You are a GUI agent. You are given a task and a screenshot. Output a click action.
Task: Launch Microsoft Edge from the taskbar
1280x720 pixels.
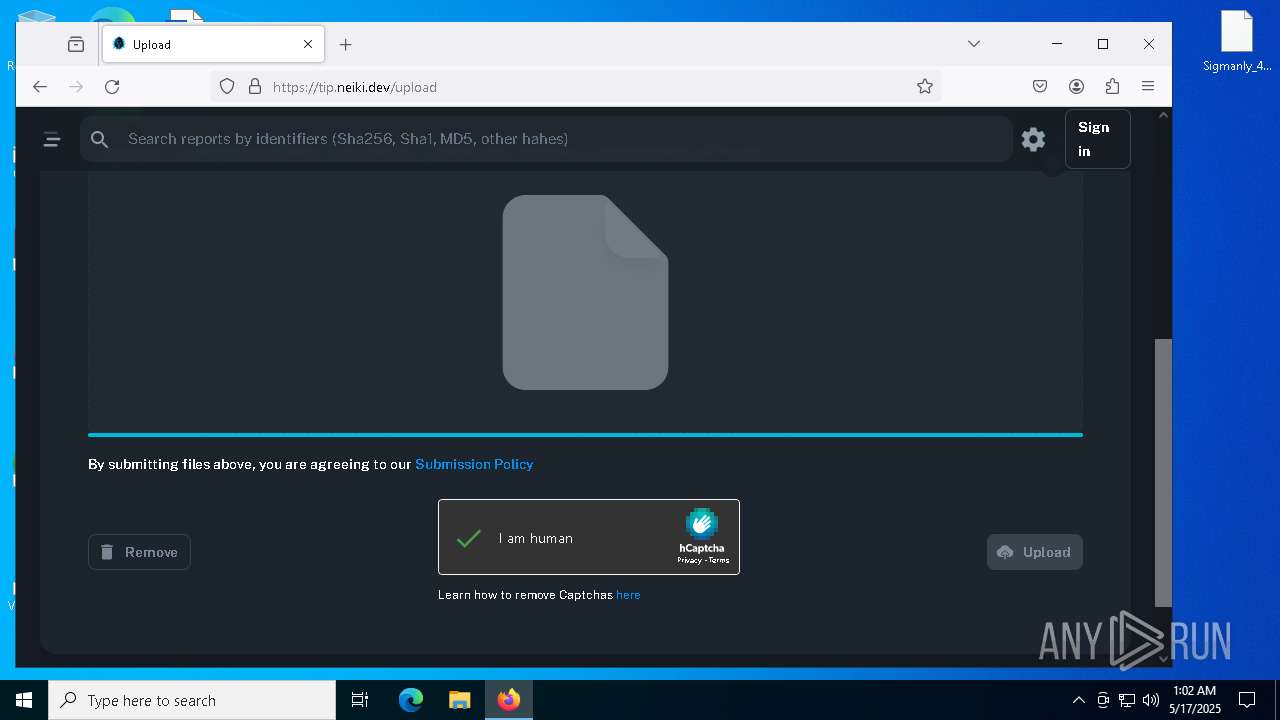pyautogui.click(x=411, y=700)
